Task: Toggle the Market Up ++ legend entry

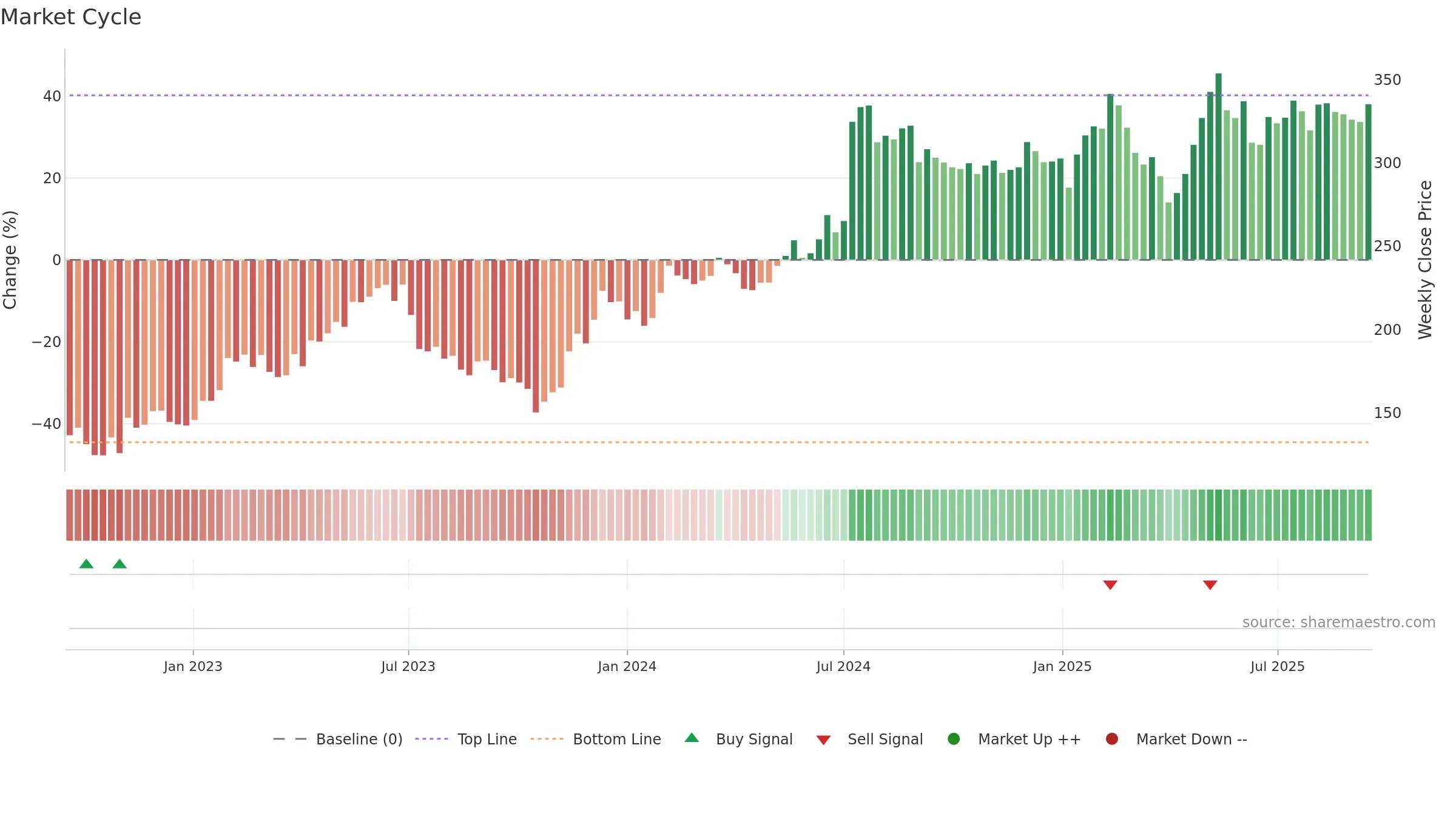Action: click(1014, 739)
